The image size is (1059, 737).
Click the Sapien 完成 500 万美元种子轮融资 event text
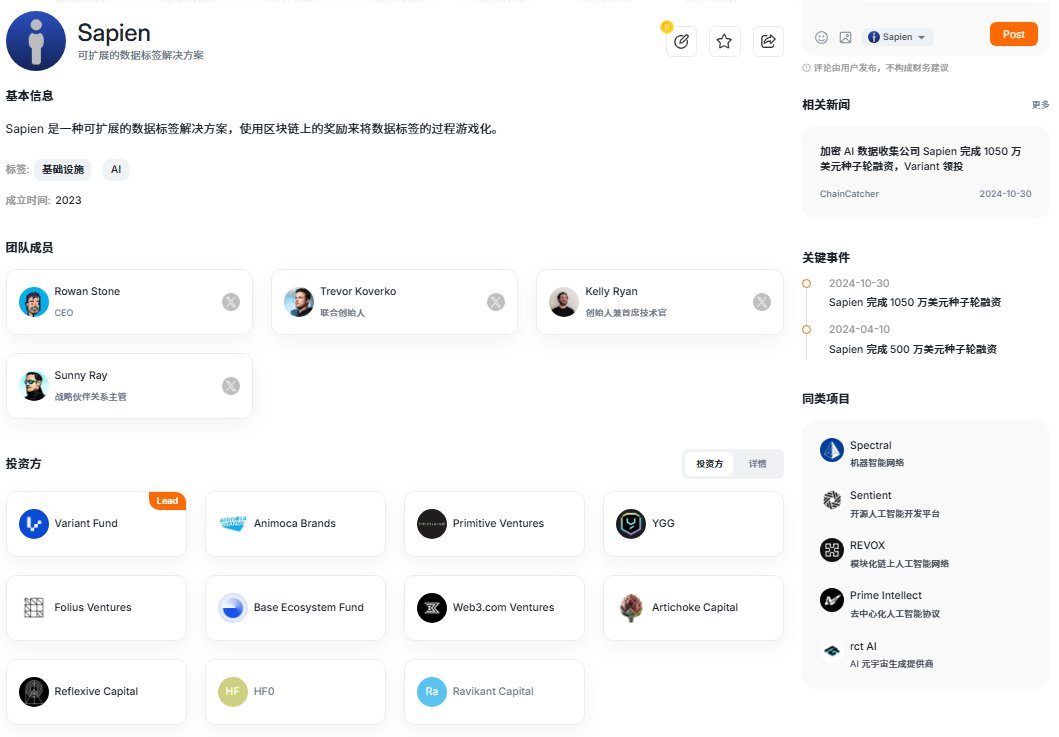point(913,349)
